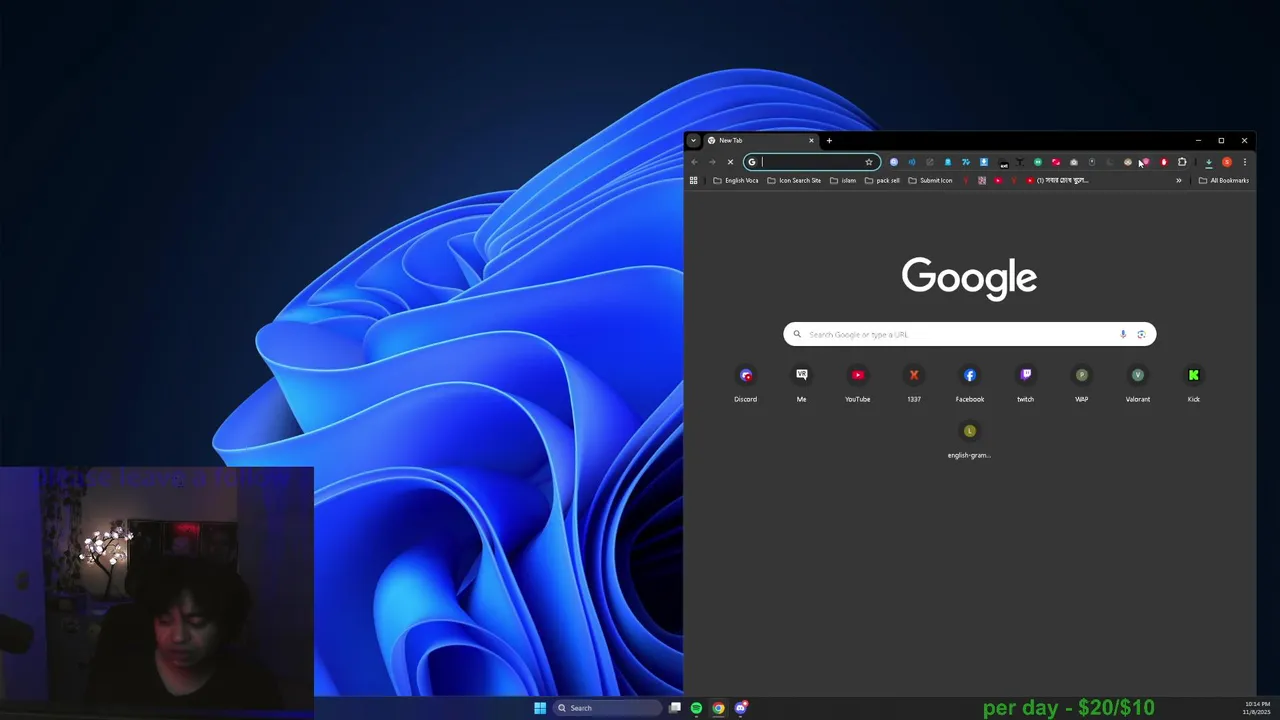
Task: Open Task View on the taskbar
Action: (x=675, y=708)
